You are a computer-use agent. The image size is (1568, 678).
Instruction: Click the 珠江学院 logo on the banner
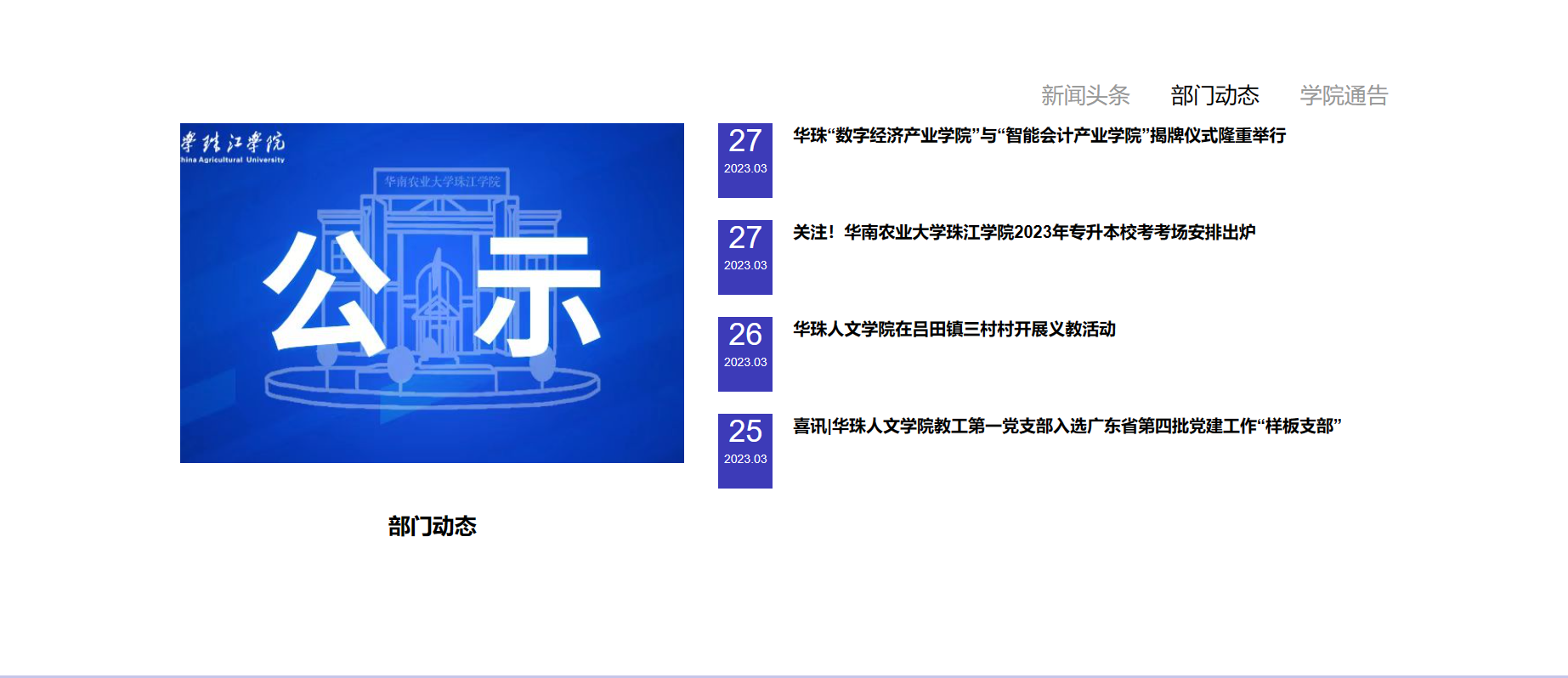coord(233,145)
